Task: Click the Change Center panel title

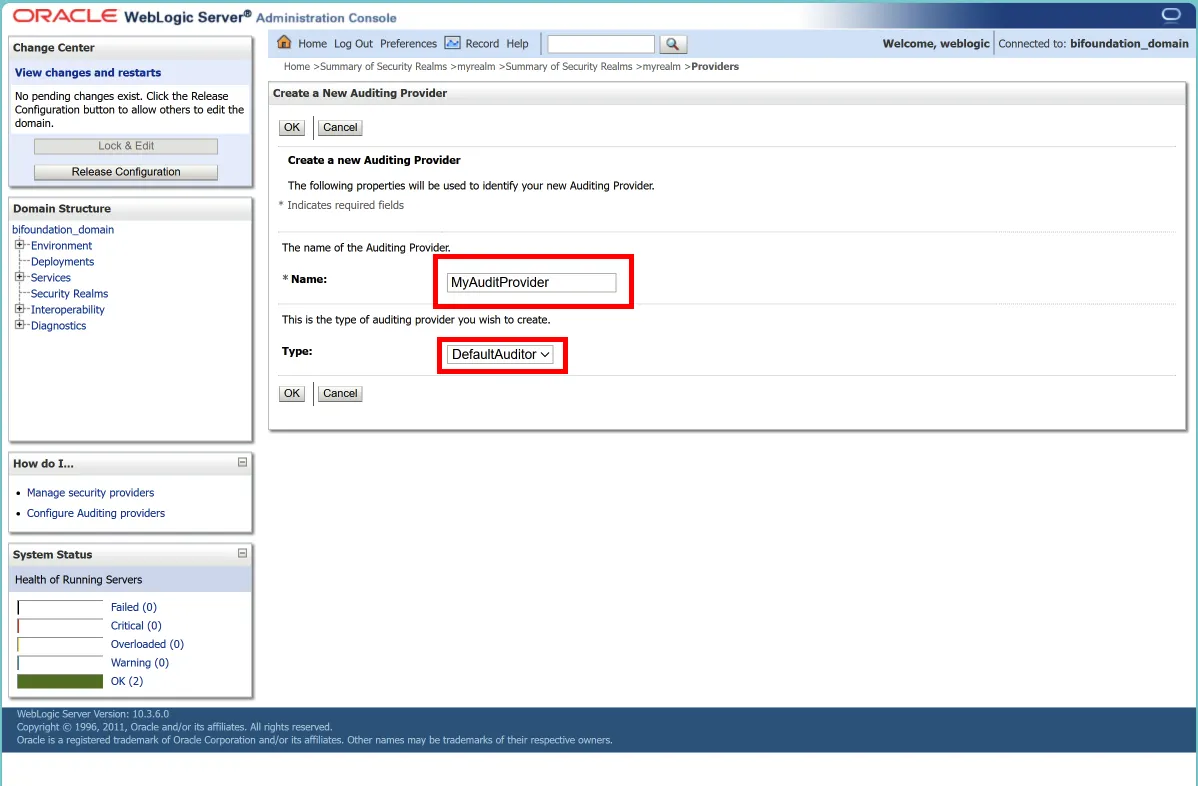Action: coord(53,47)
